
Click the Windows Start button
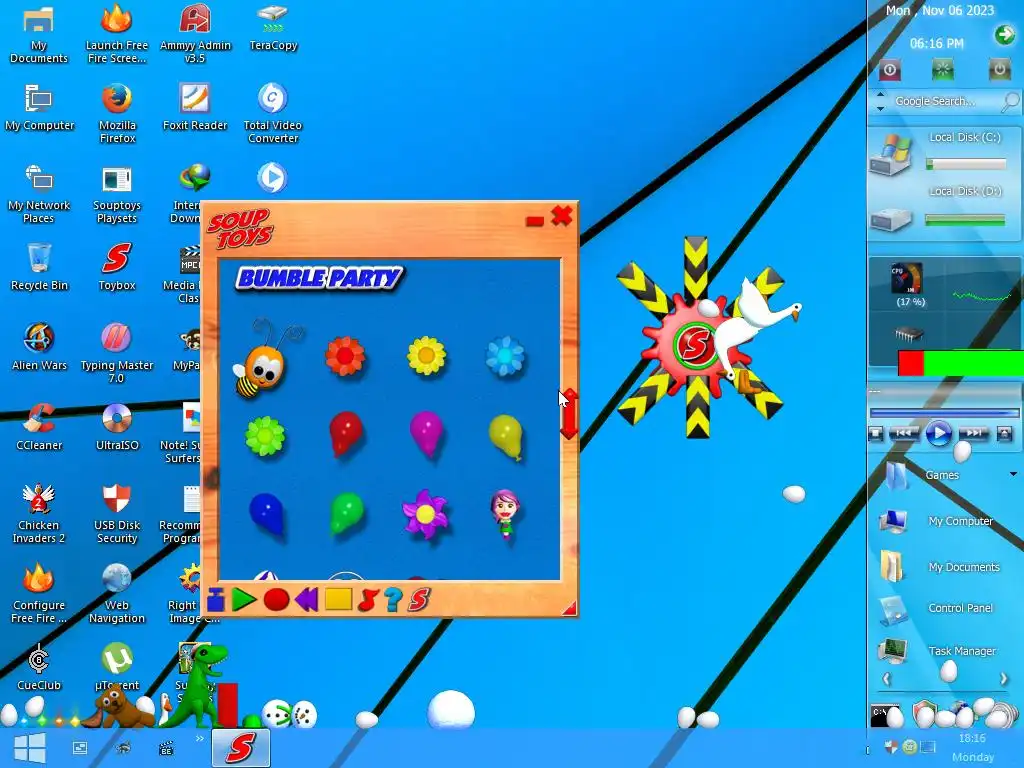tap(29, 748)
